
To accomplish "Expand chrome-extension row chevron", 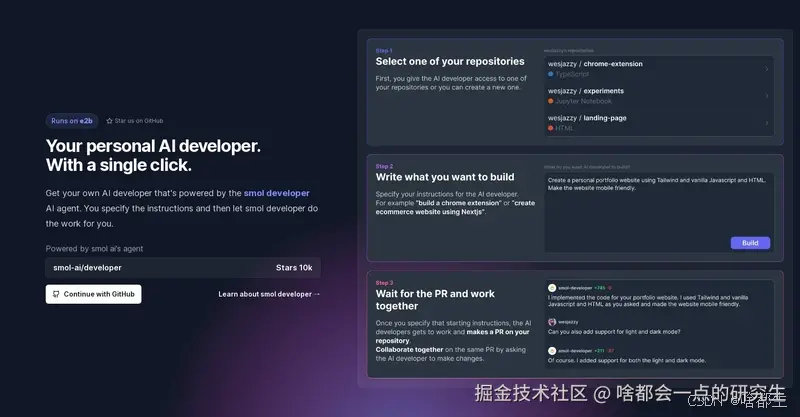I will pos(766,69).
